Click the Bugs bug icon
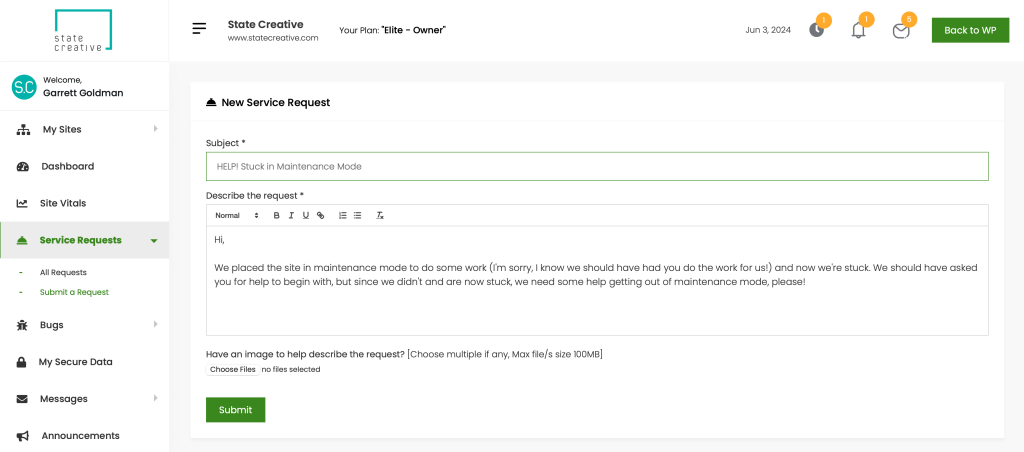Viewport: 1024px width, 452px height. click(x=22, y=325)
